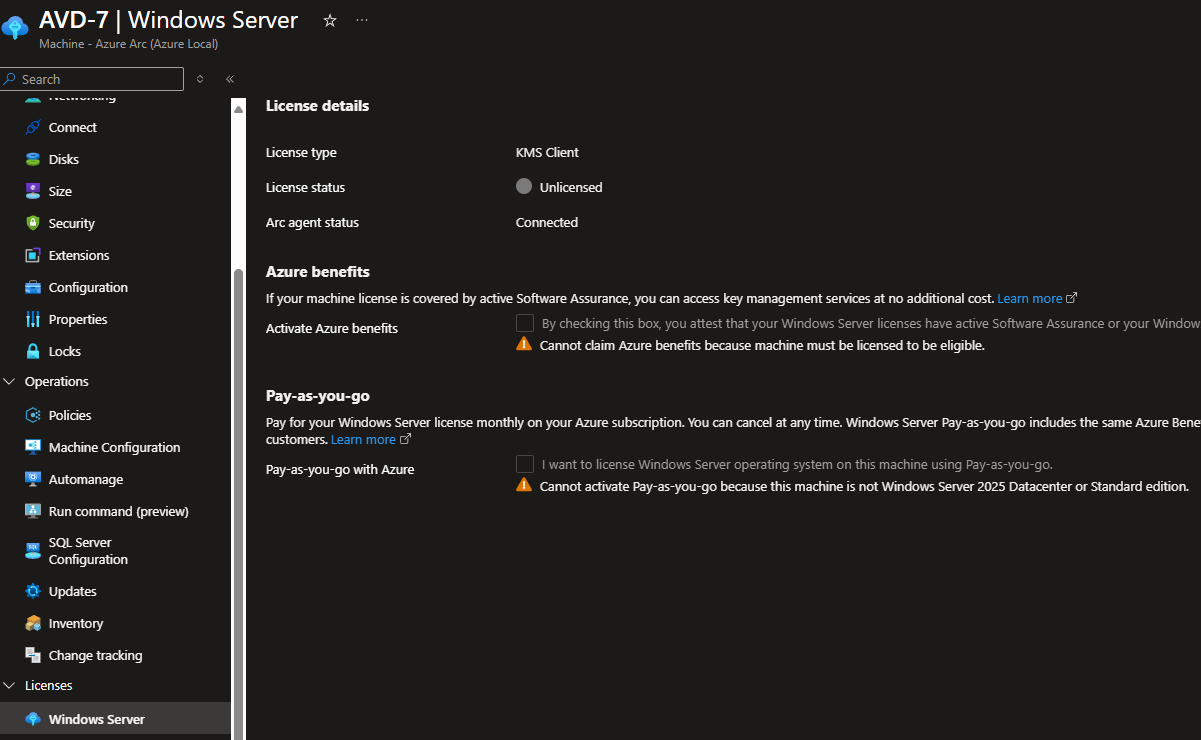The height and width of the screenshot is (740, 1201).
Task: Click the Policies icon
Action: (33, 415)
